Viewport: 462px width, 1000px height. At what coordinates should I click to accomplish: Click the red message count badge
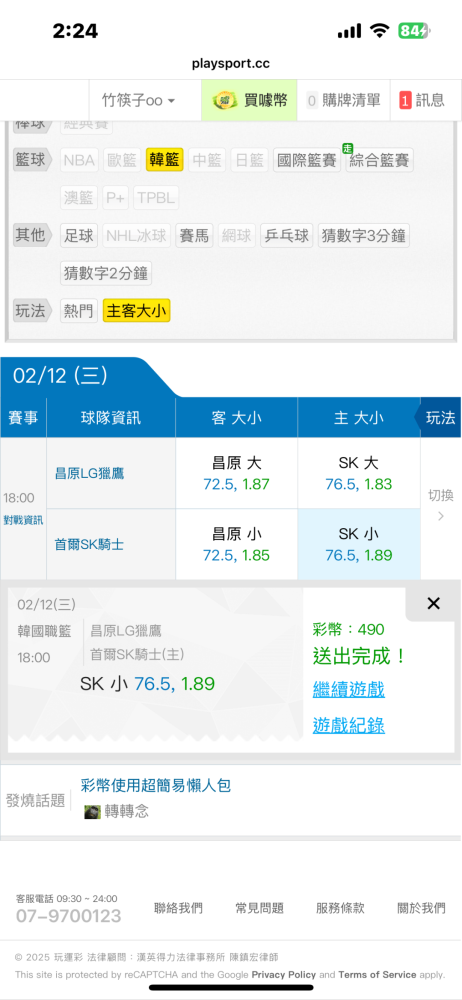[x=405, y=100]
